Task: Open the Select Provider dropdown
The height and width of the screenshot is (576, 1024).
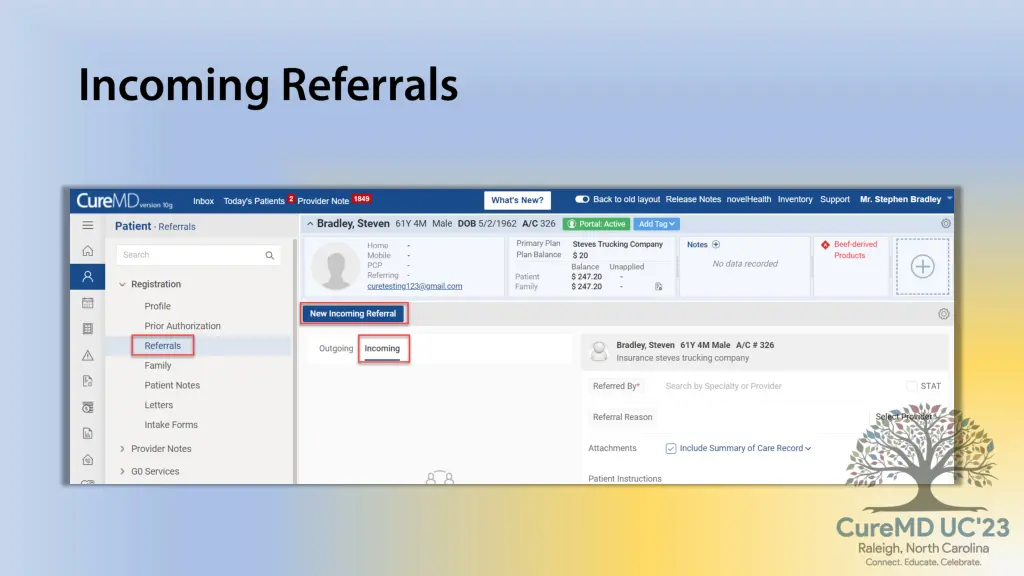Action: click(906, 417)
